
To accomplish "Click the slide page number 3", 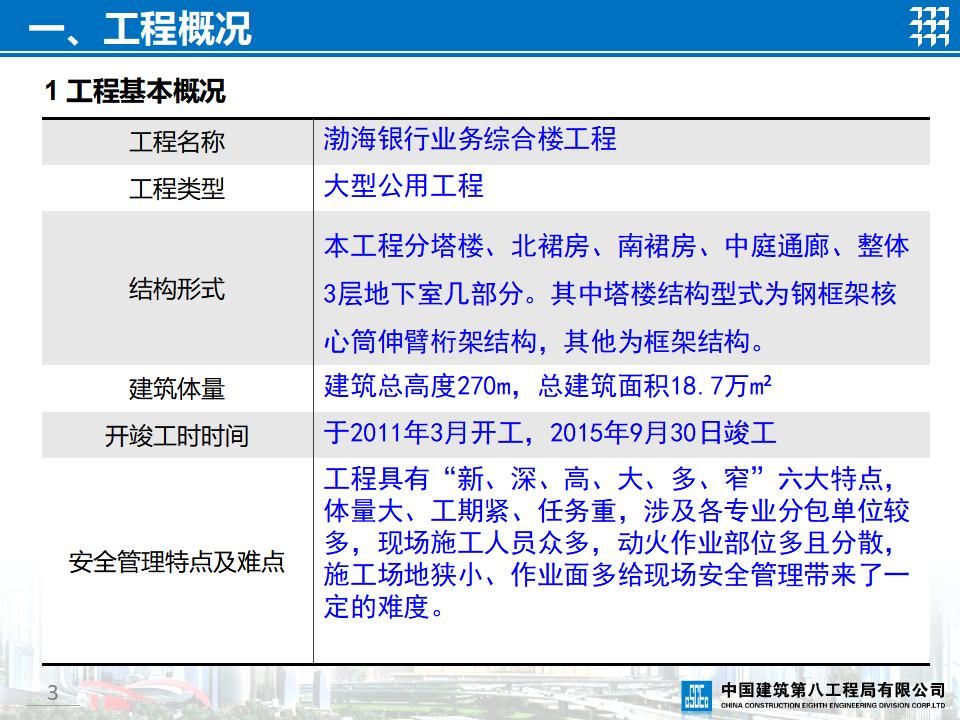I will pyautogui.click(x=53, y=692).
